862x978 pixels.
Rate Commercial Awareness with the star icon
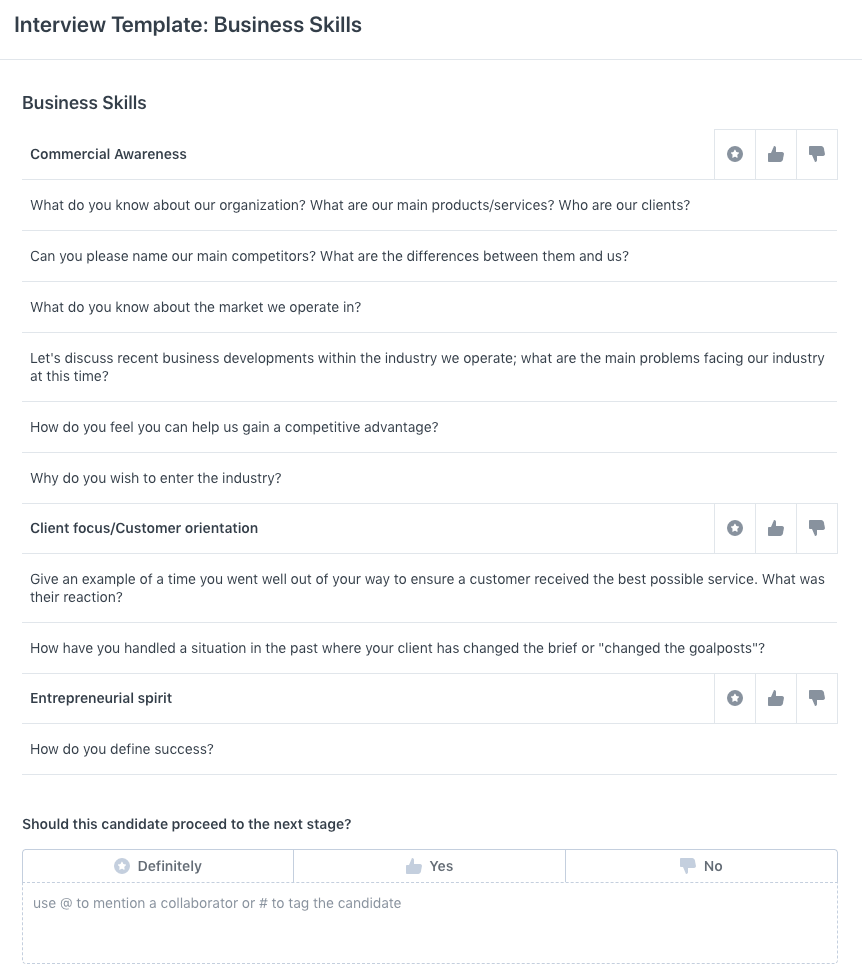735,154
